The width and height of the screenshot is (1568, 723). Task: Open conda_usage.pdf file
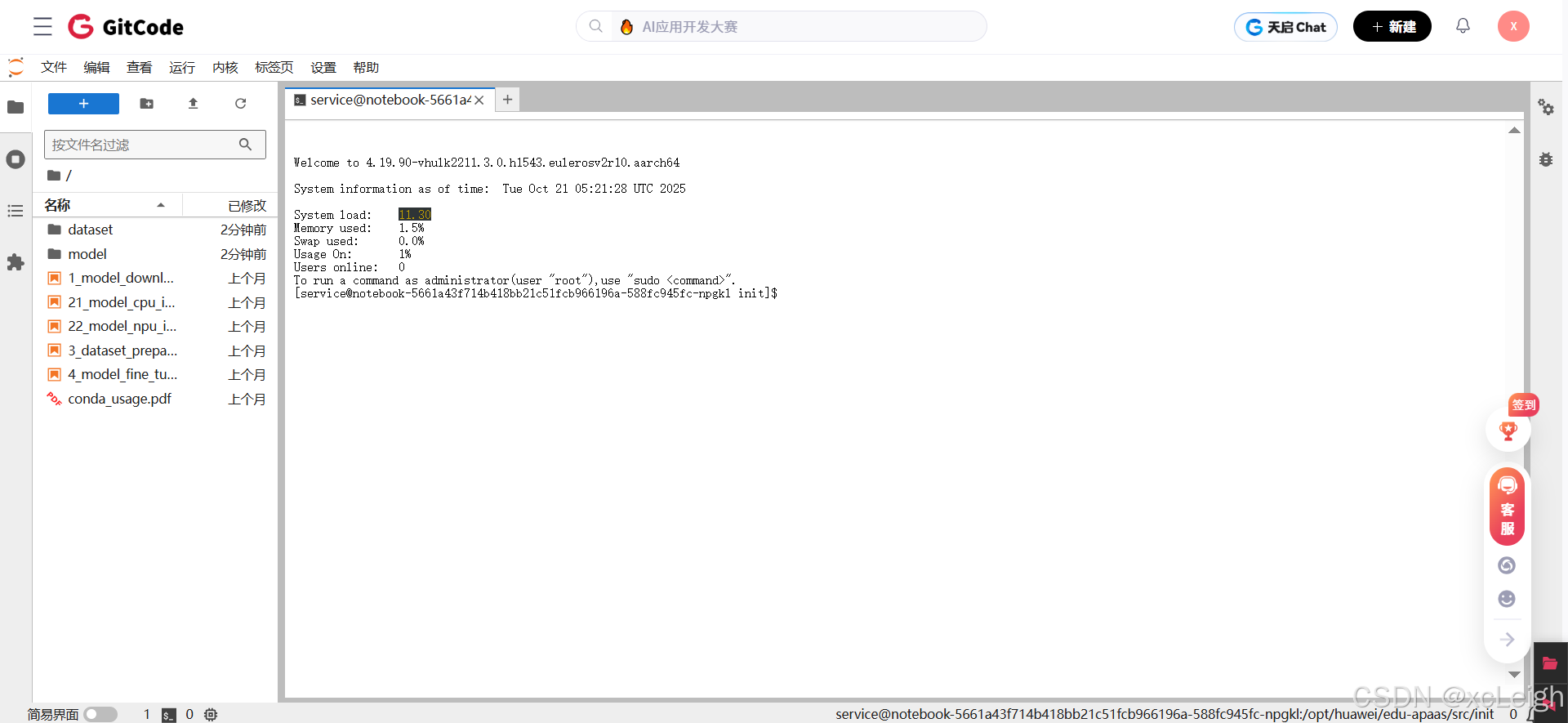pyautogui.click(x=157, y=399)
